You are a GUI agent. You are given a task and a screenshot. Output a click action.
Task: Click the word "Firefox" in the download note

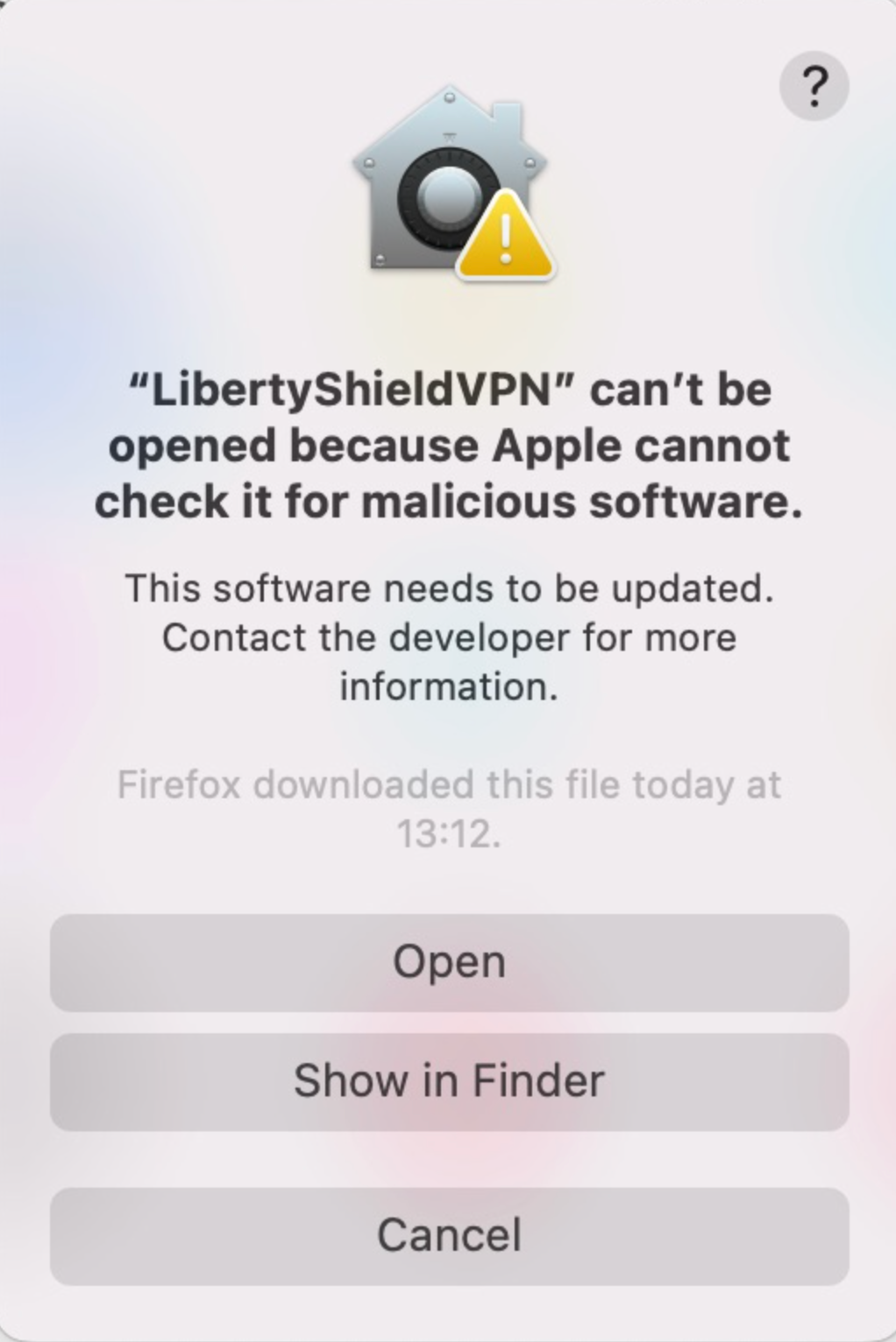pyautogui.click(x=179, y=785)
